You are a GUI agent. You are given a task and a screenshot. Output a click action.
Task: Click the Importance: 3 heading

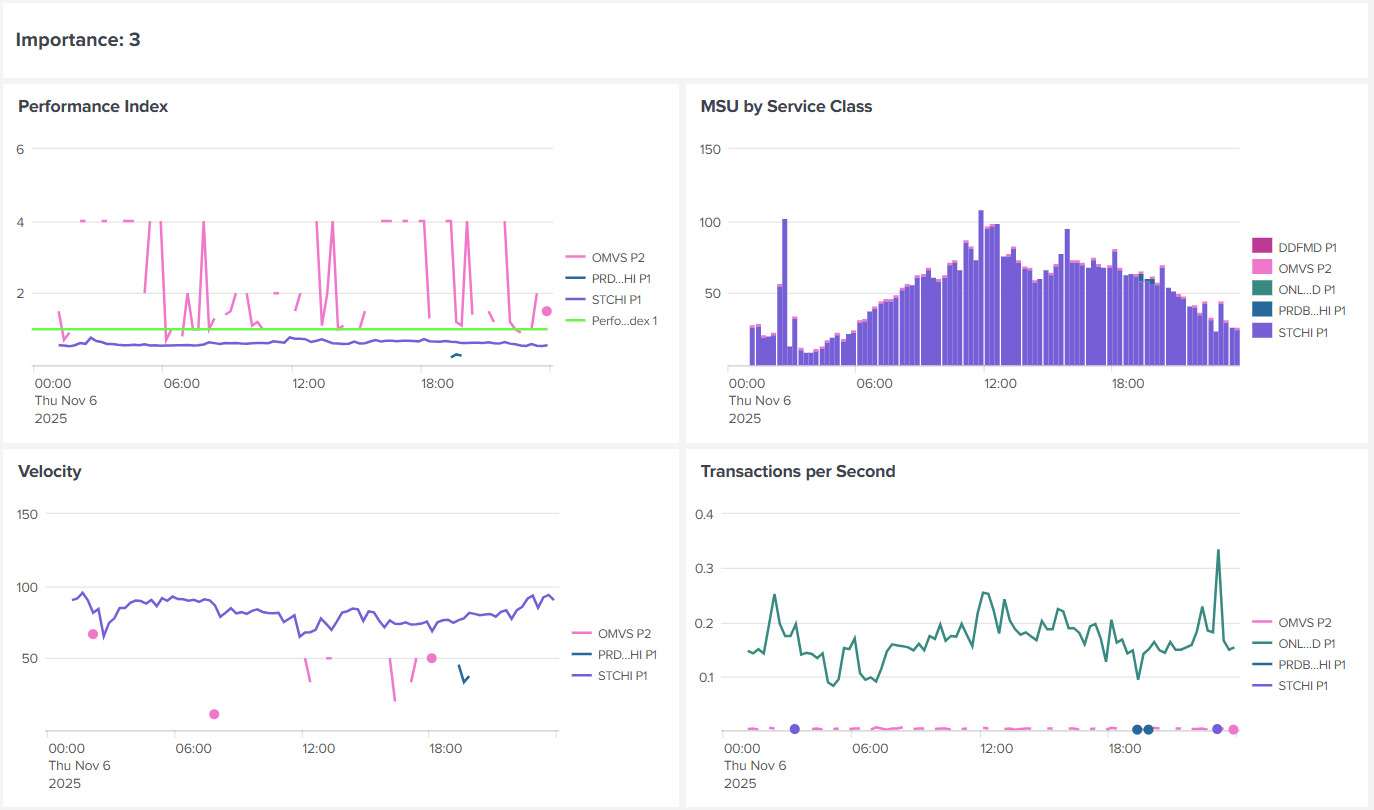tap(78, 40)
